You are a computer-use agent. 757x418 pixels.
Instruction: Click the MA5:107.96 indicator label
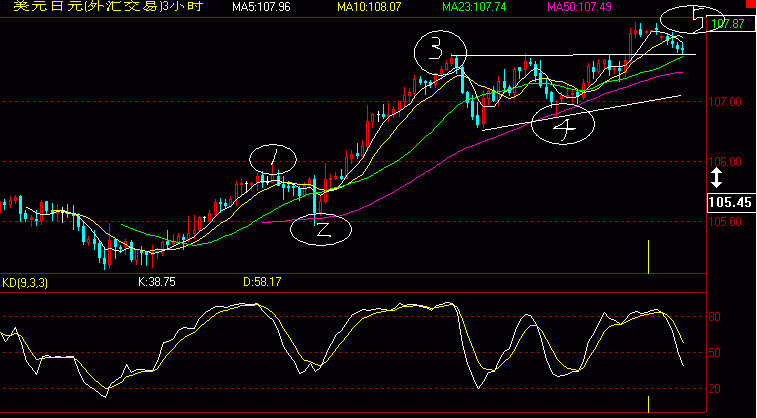pos(261,7)
